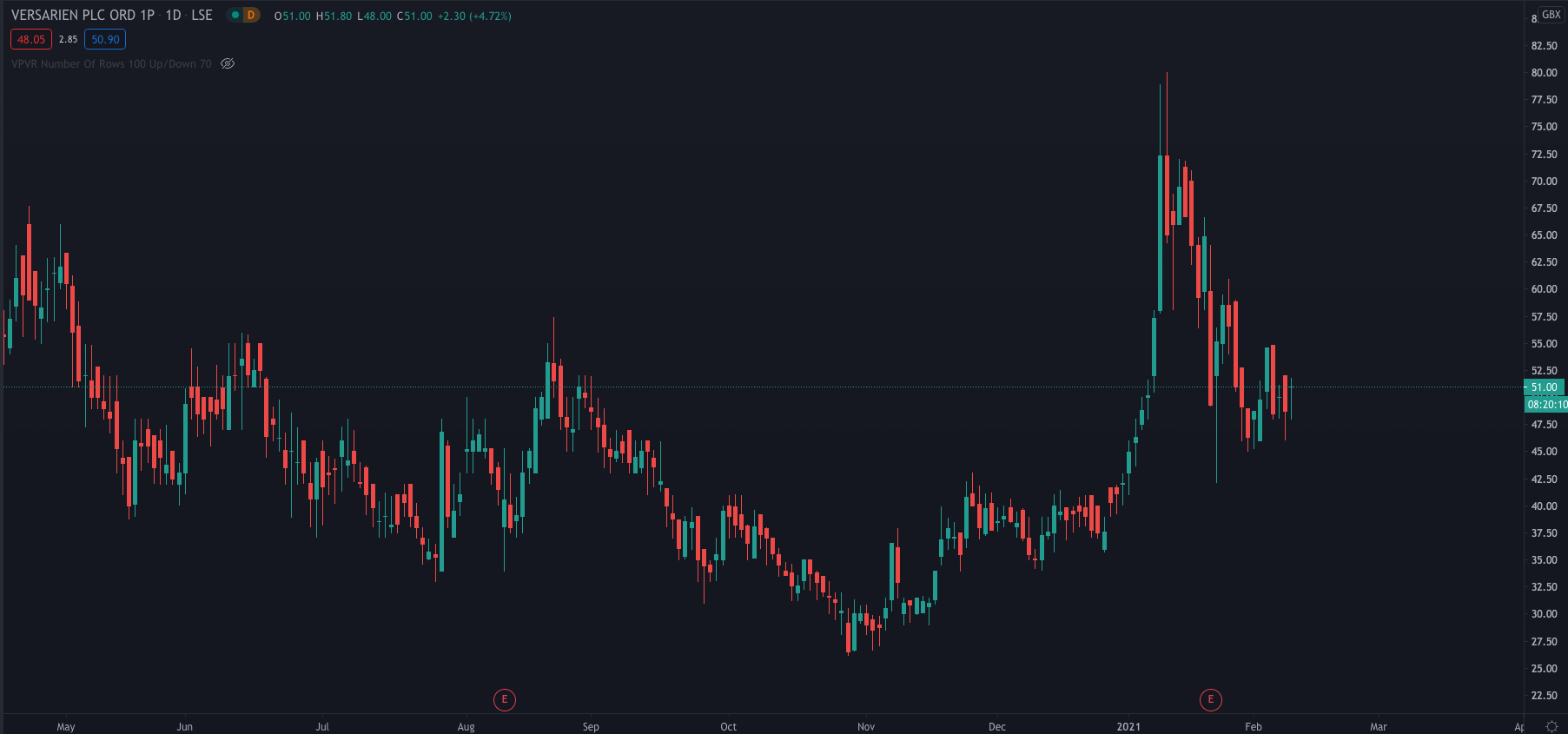Open chart settings gear at bottom right
This screenshot has width=1568, height=734.
tap(1551, 726)
